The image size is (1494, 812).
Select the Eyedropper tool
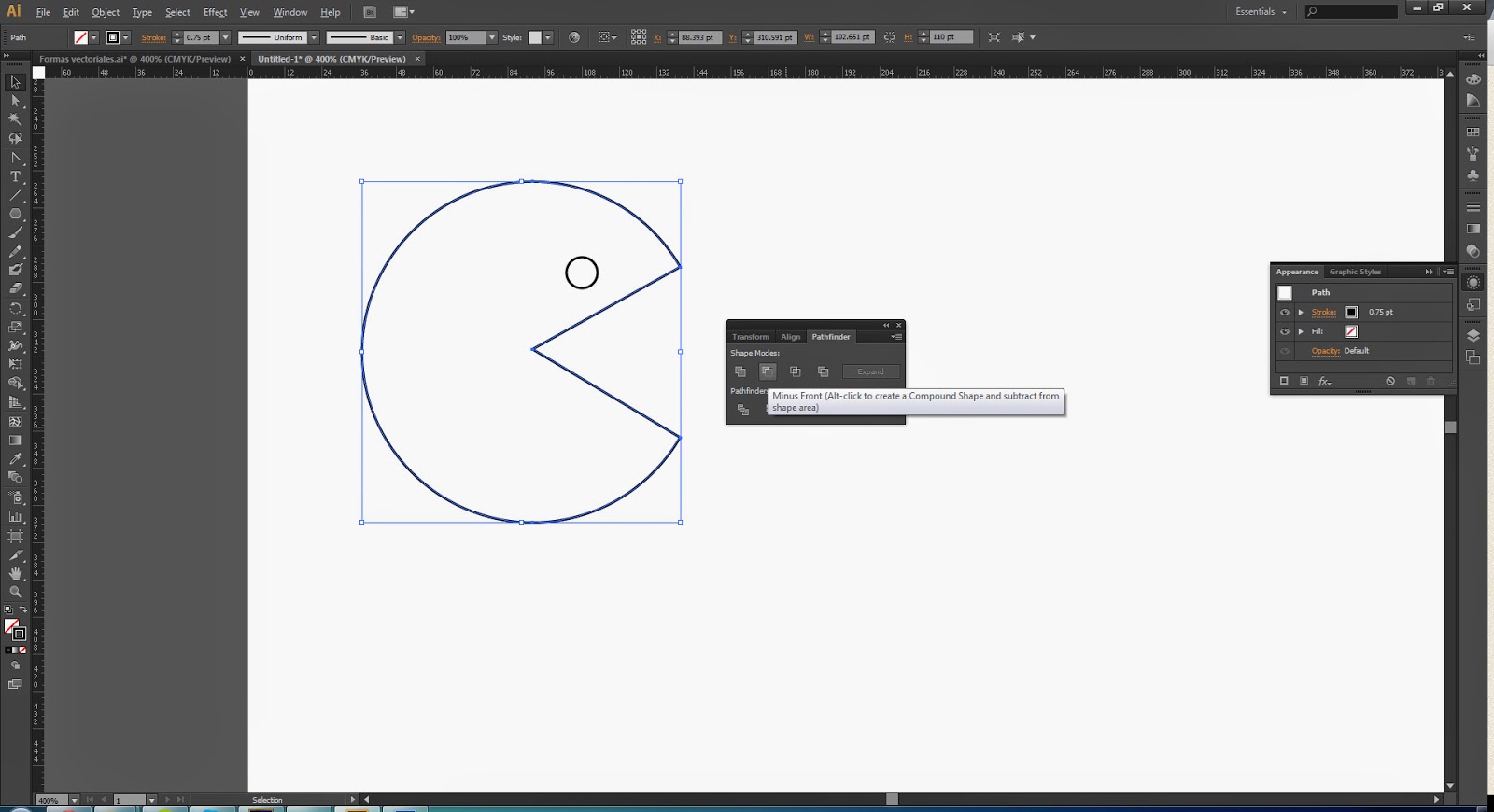point(15,459)
